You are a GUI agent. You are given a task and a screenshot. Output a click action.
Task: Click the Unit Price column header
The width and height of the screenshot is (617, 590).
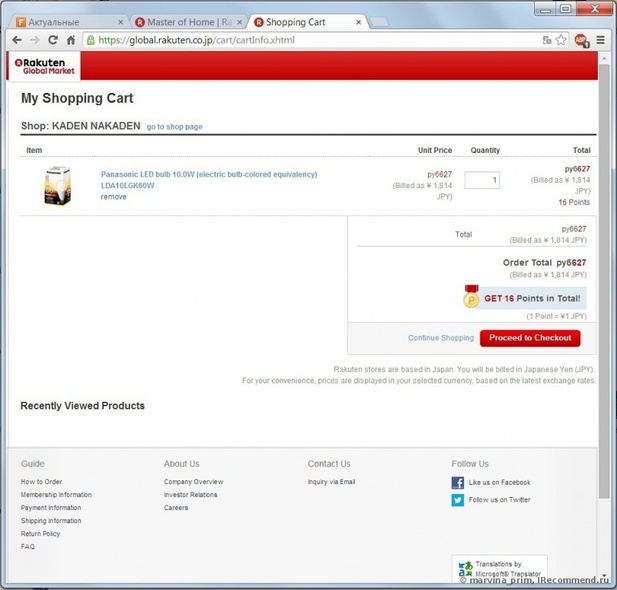pyautogui.click(x=435, y=150)
